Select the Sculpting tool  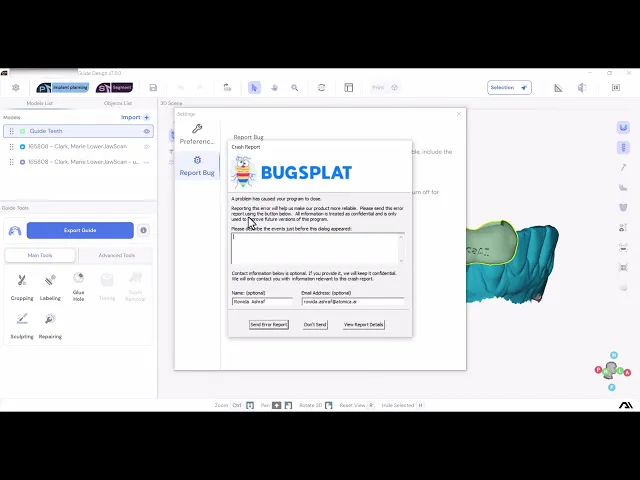(x=22, y=326)
